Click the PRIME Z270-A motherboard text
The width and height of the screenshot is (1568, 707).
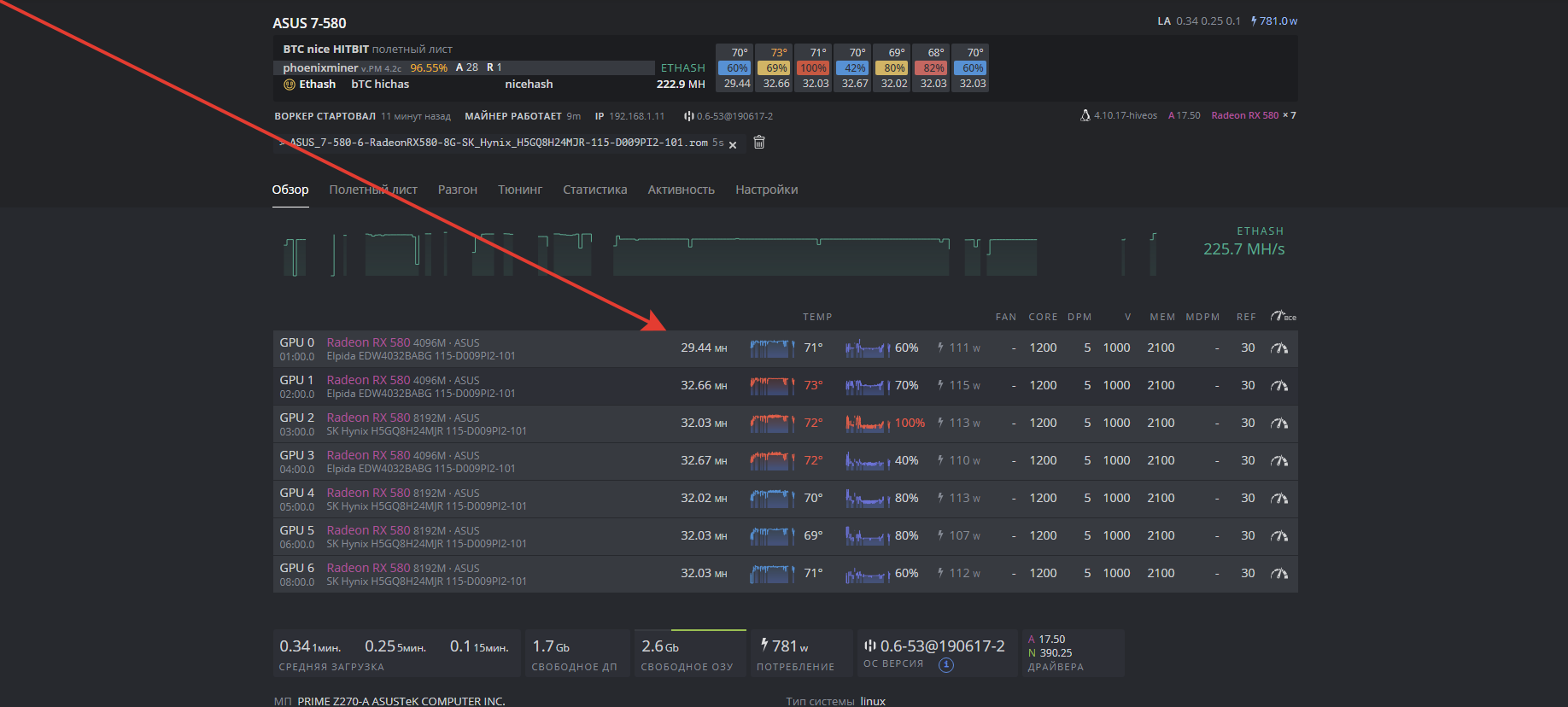(401, 701)
